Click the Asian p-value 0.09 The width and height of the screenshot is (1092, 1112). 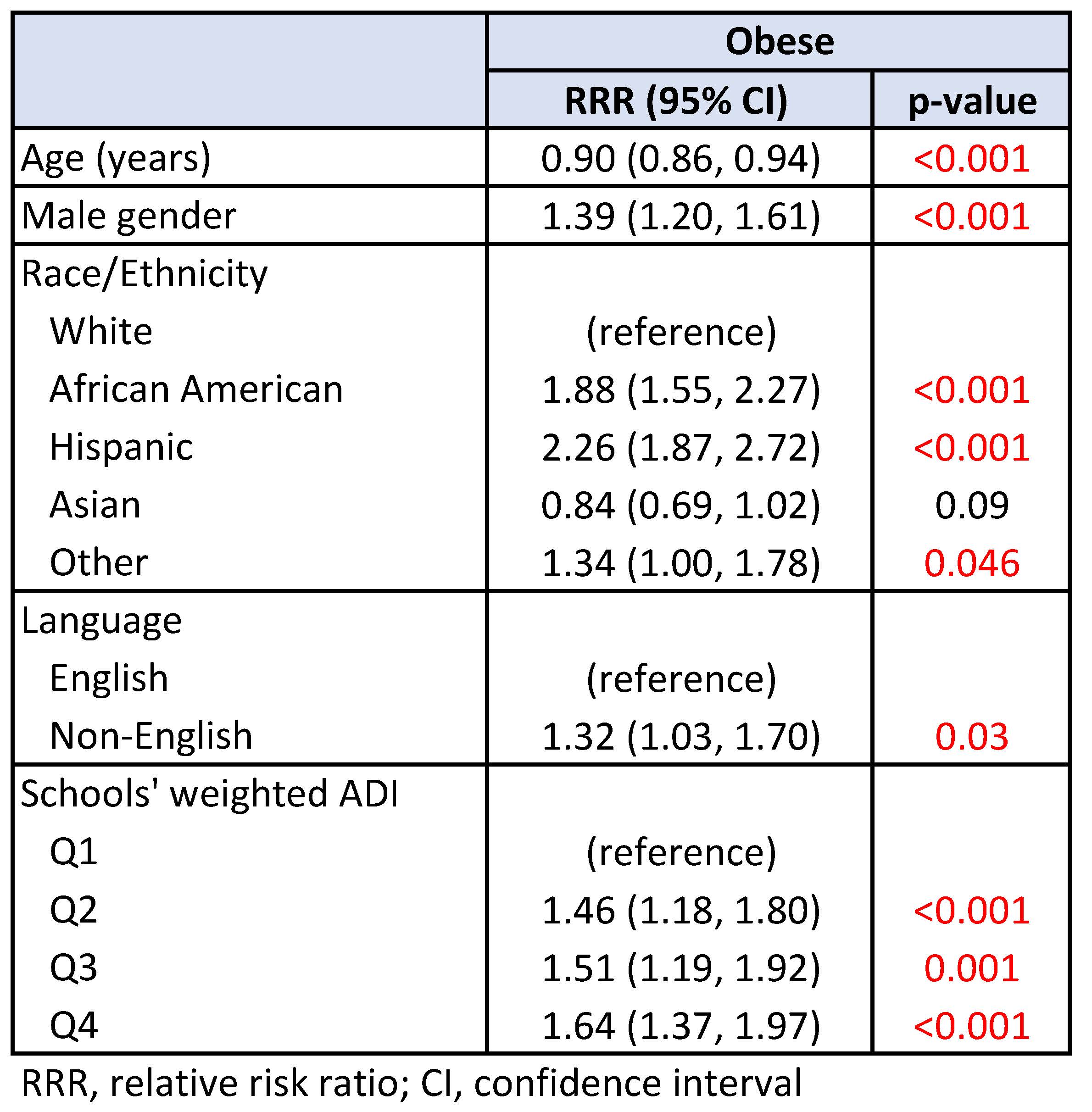tap(972, 505)
